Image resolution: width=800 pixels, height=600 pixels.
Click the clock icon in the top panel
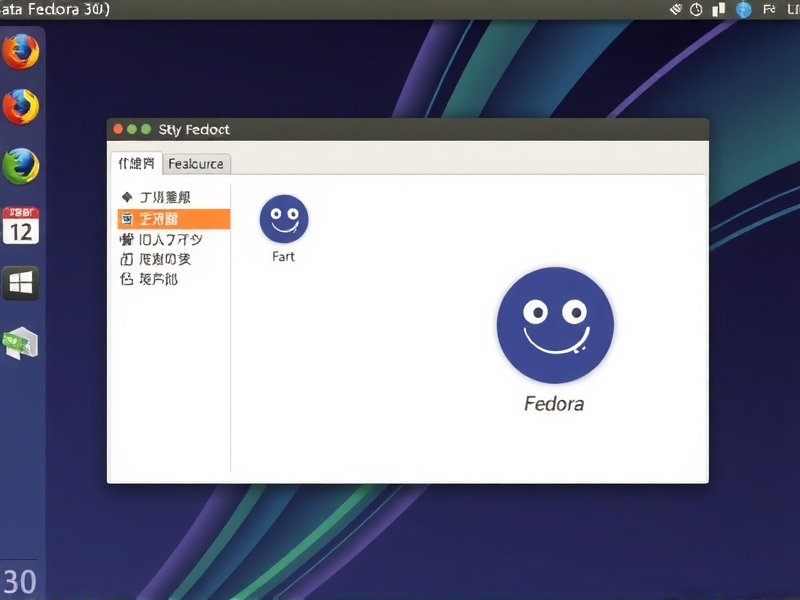[x=696, y=9]
